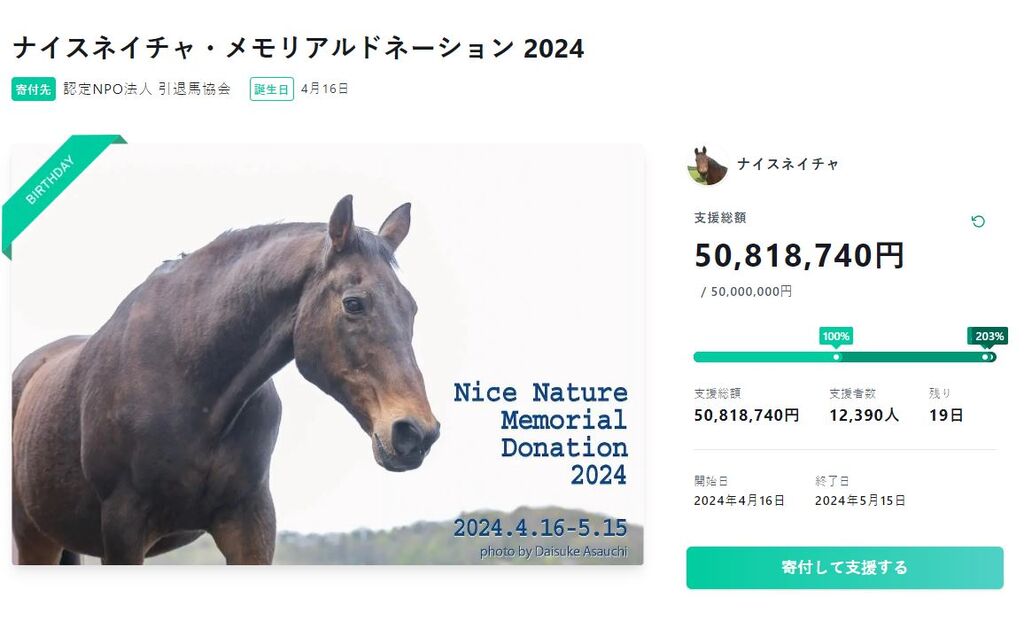Click the refresh icon beside total support

978,221
